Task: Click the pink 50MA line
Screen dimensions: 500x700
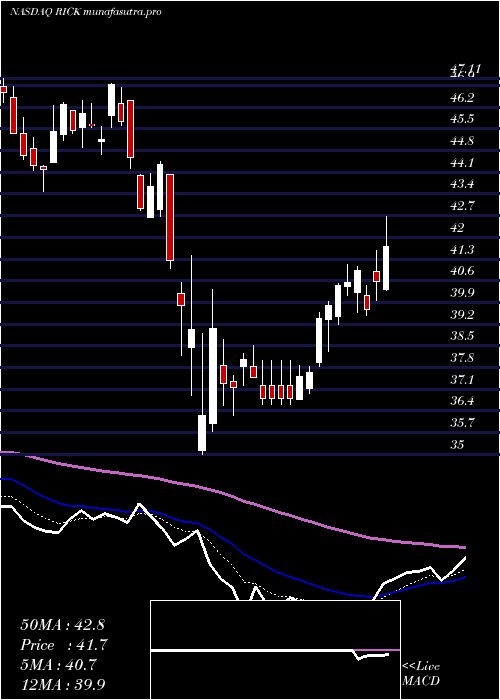Action: 232,496
